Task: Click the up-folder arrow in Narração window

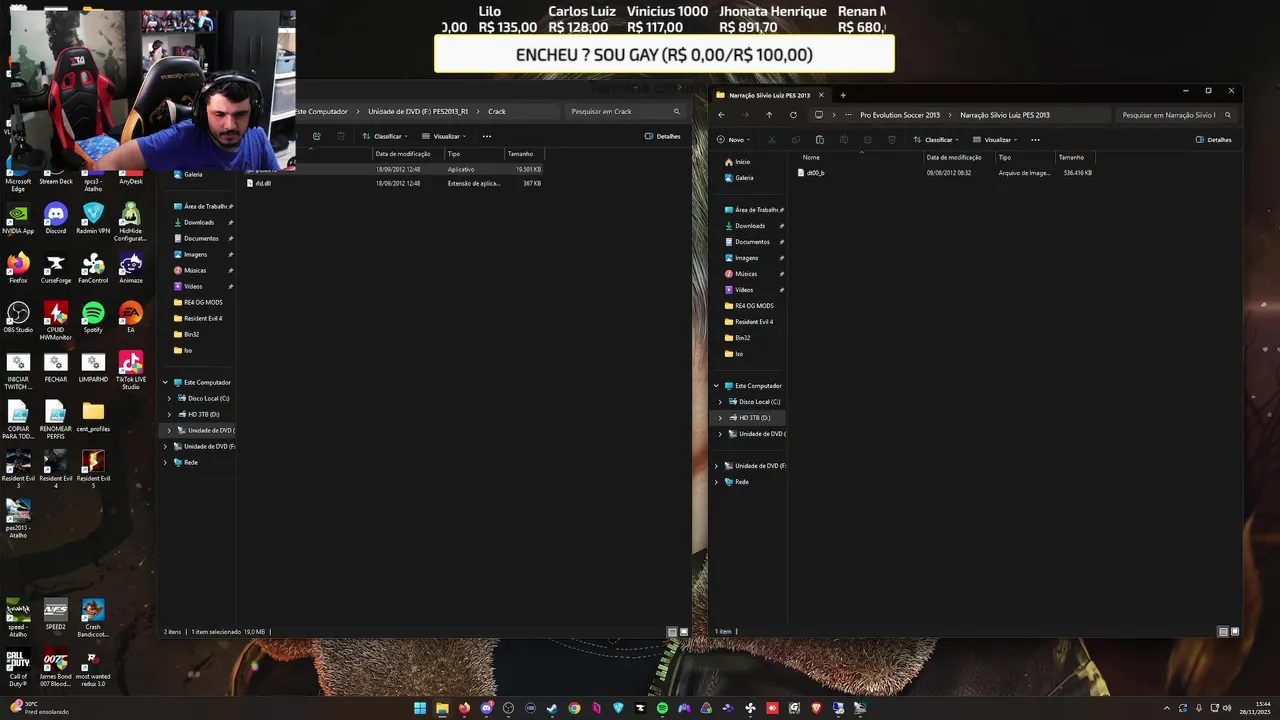Action: pos(769,115)
